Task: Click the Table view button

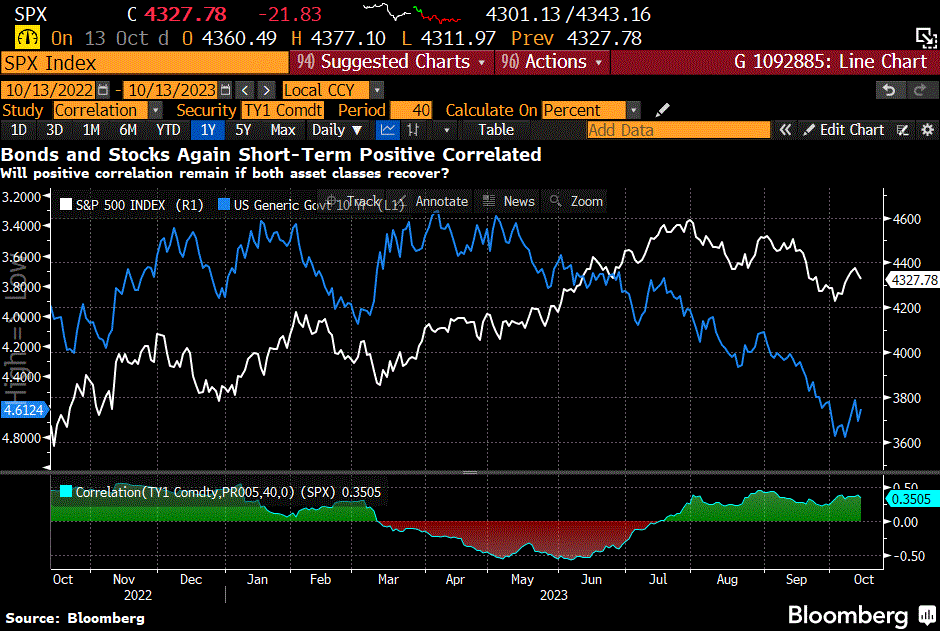Action: (x=496, y=130)
